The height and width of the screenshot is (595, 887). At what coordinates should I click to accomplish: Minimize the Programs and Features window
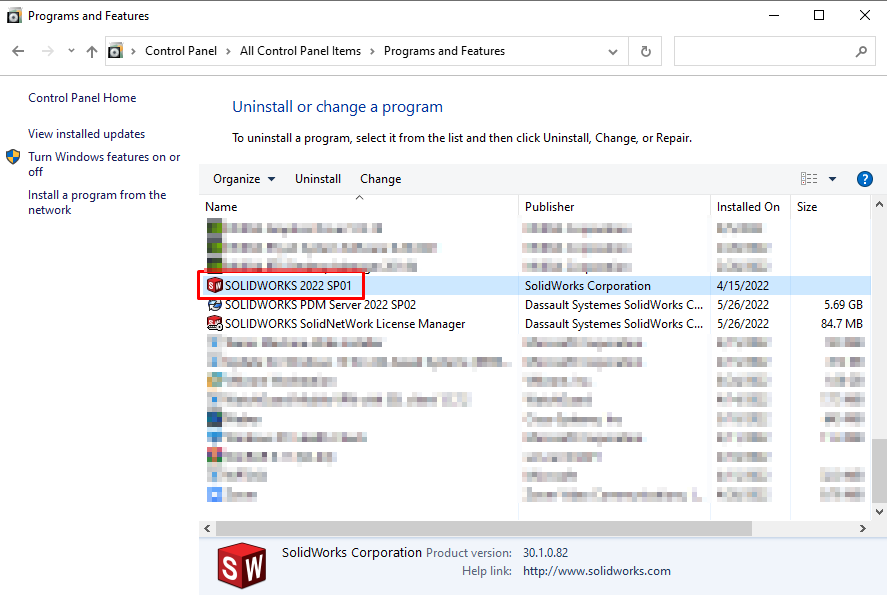tap(774, 15)
